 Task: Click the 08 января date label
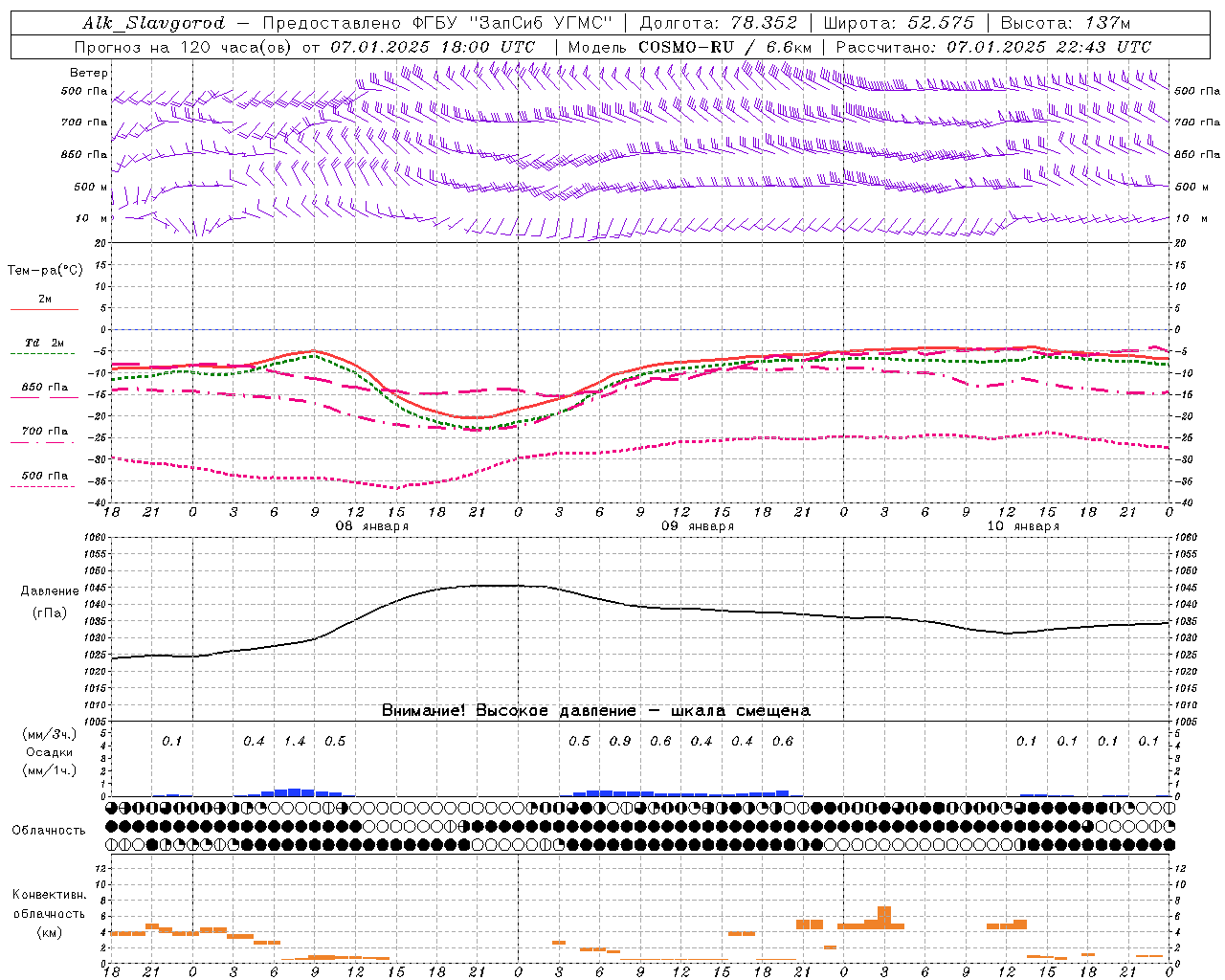[371, 526]
